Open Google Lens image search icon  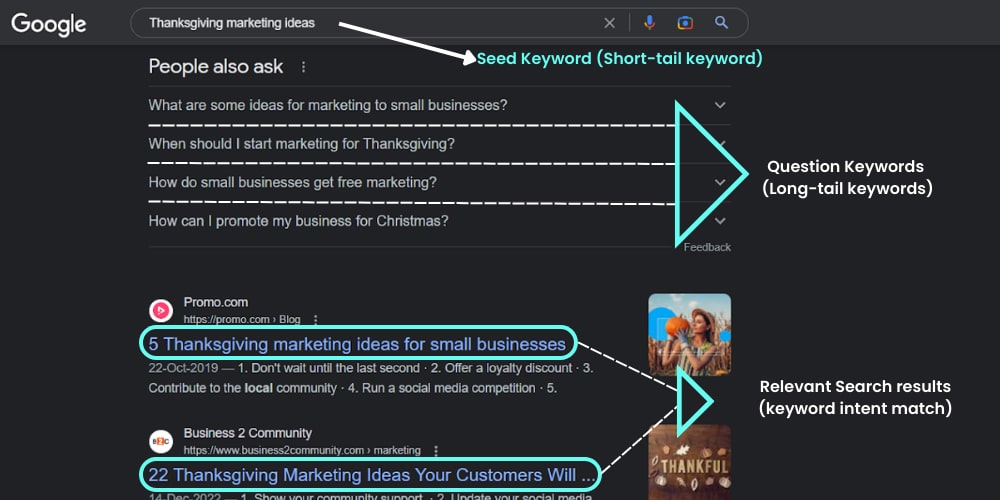click(x=685, y=23)
